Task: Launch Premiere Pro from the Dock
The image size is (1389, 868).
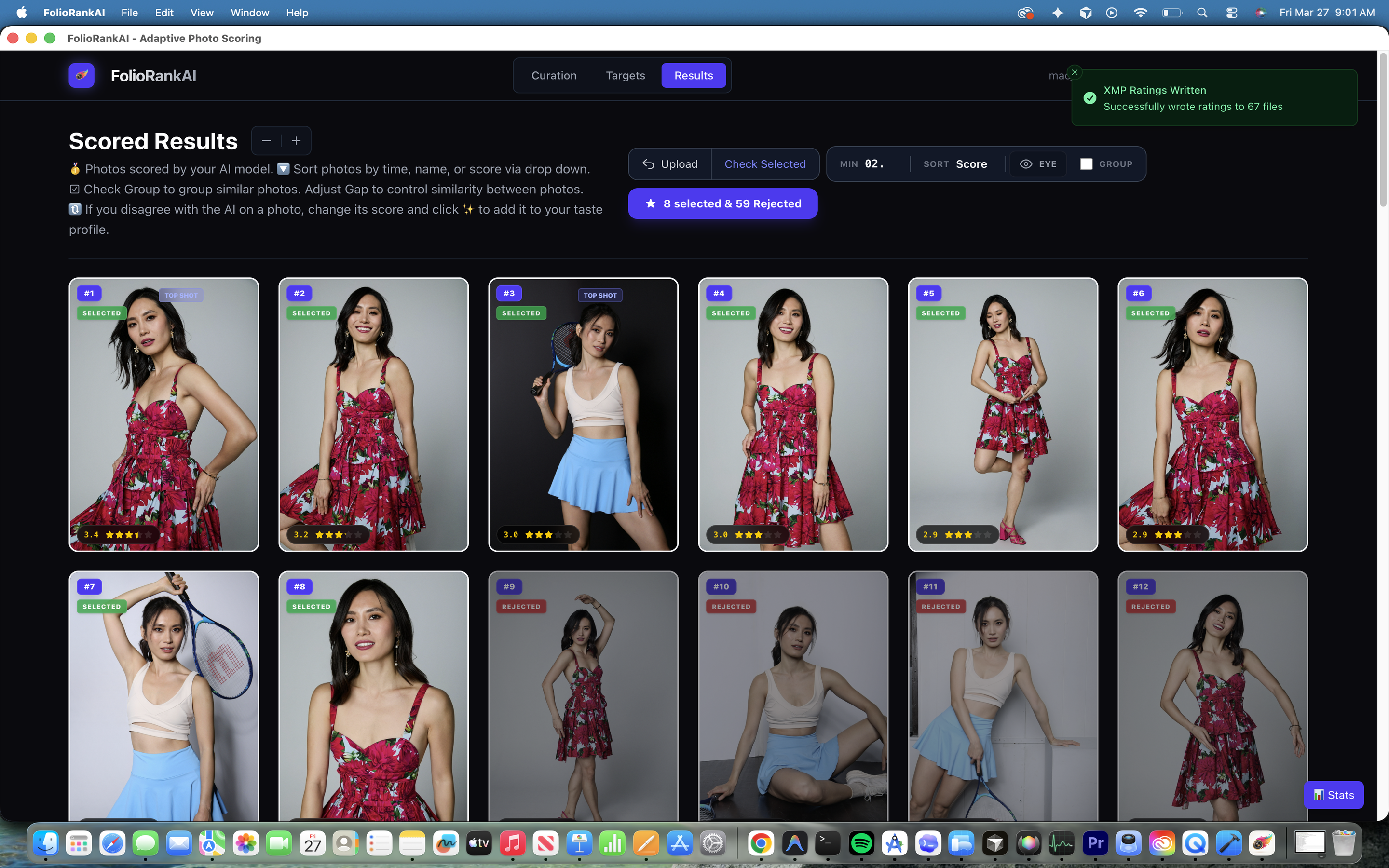Action: click(x=1095, y=843)
